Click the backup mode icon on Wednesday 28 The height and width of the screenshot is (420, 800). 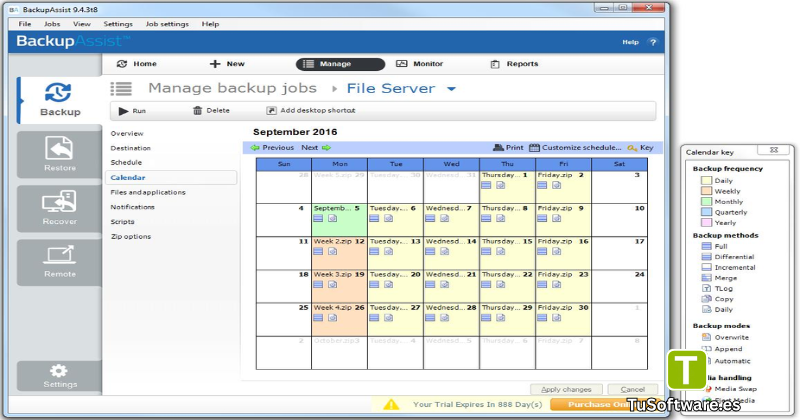(445, 318)
